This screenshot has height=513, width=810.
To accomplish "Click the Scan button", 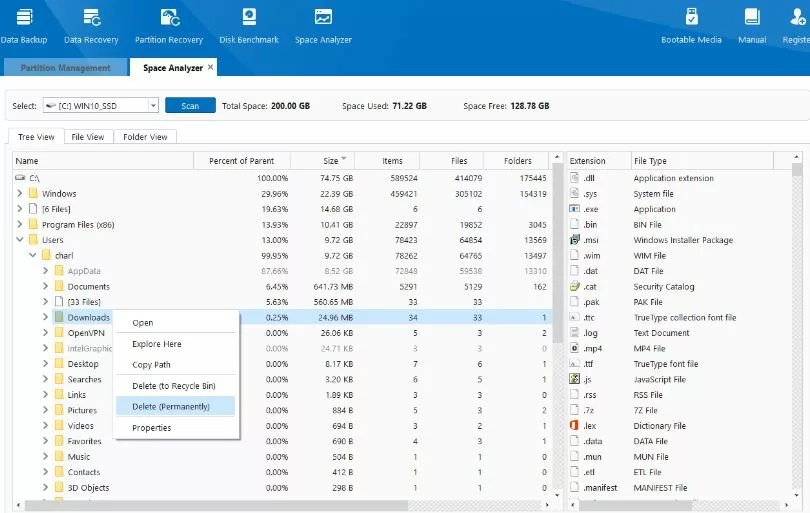I will (190, 105).
